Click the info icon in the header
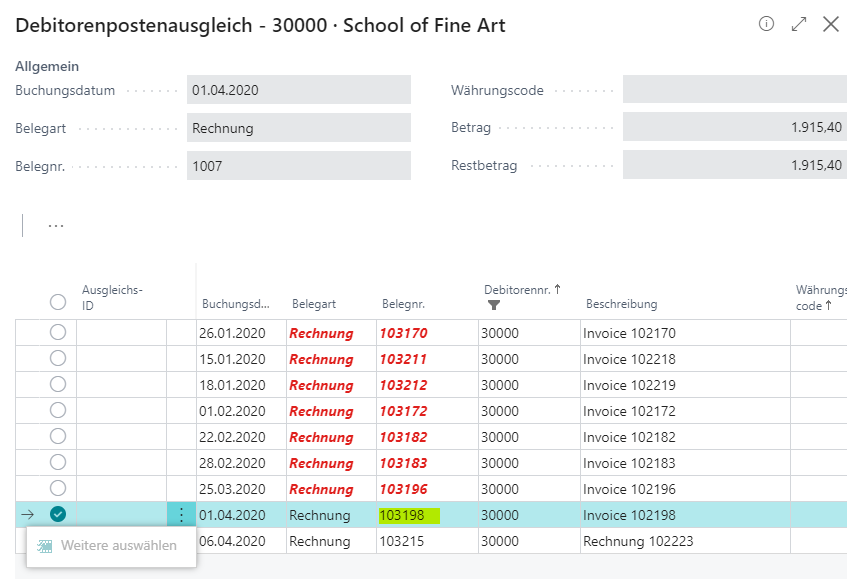The image size is (859, 579). [x=767, y=24]
